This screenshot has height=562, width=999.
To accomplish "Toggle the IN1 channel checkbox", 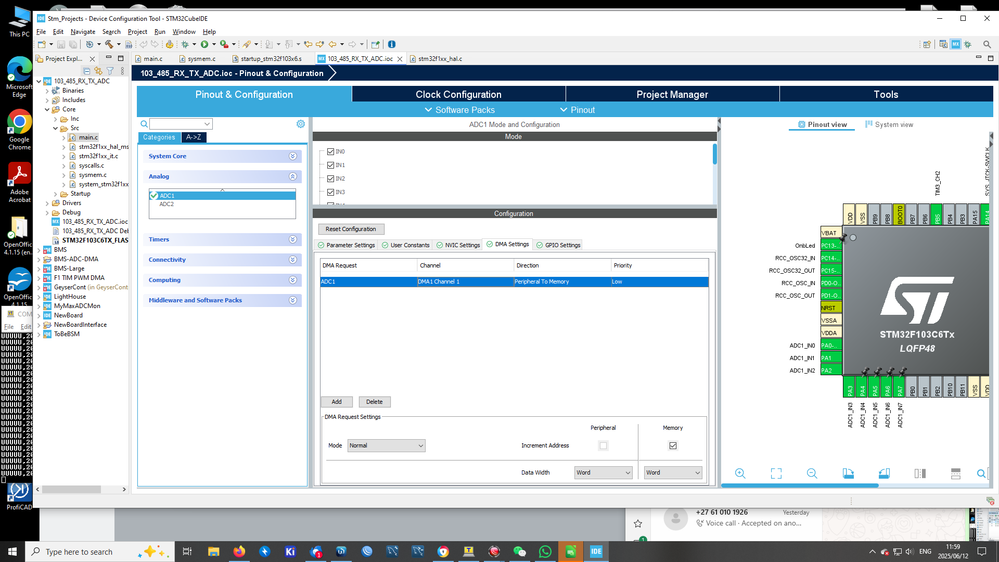I will coord(331,165).
